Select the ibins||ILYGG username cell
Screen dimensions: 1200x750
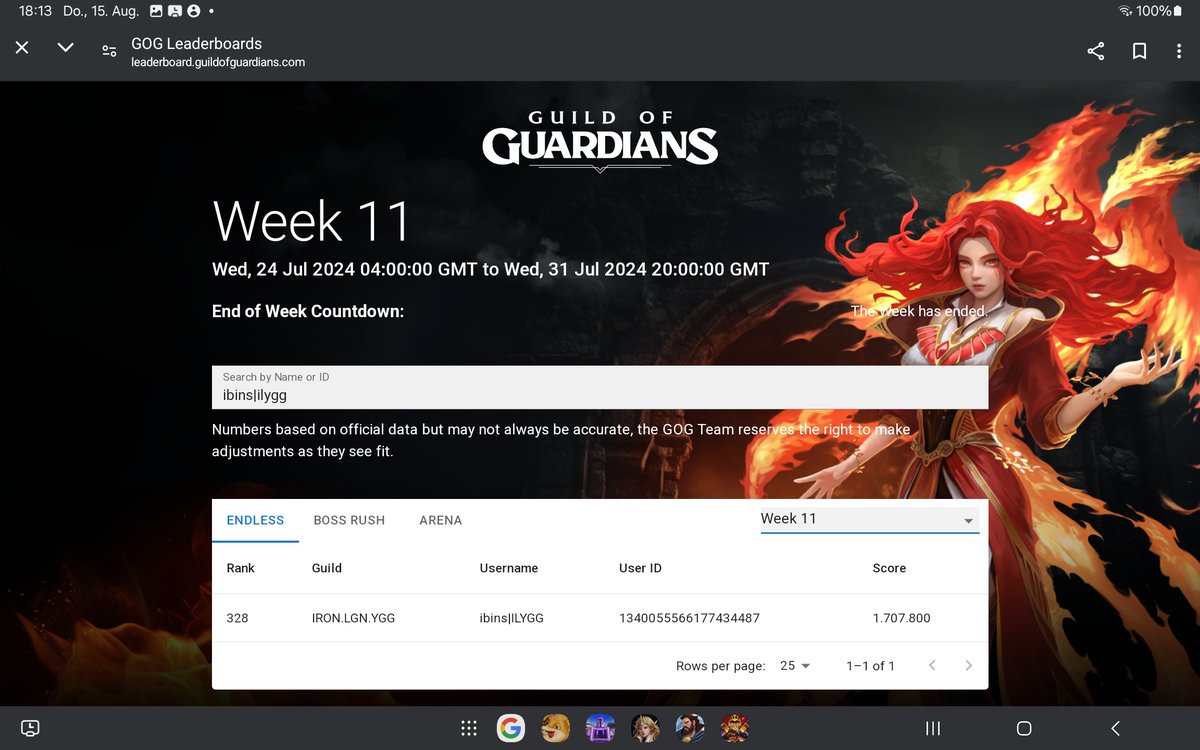click(x=512, y=618)
